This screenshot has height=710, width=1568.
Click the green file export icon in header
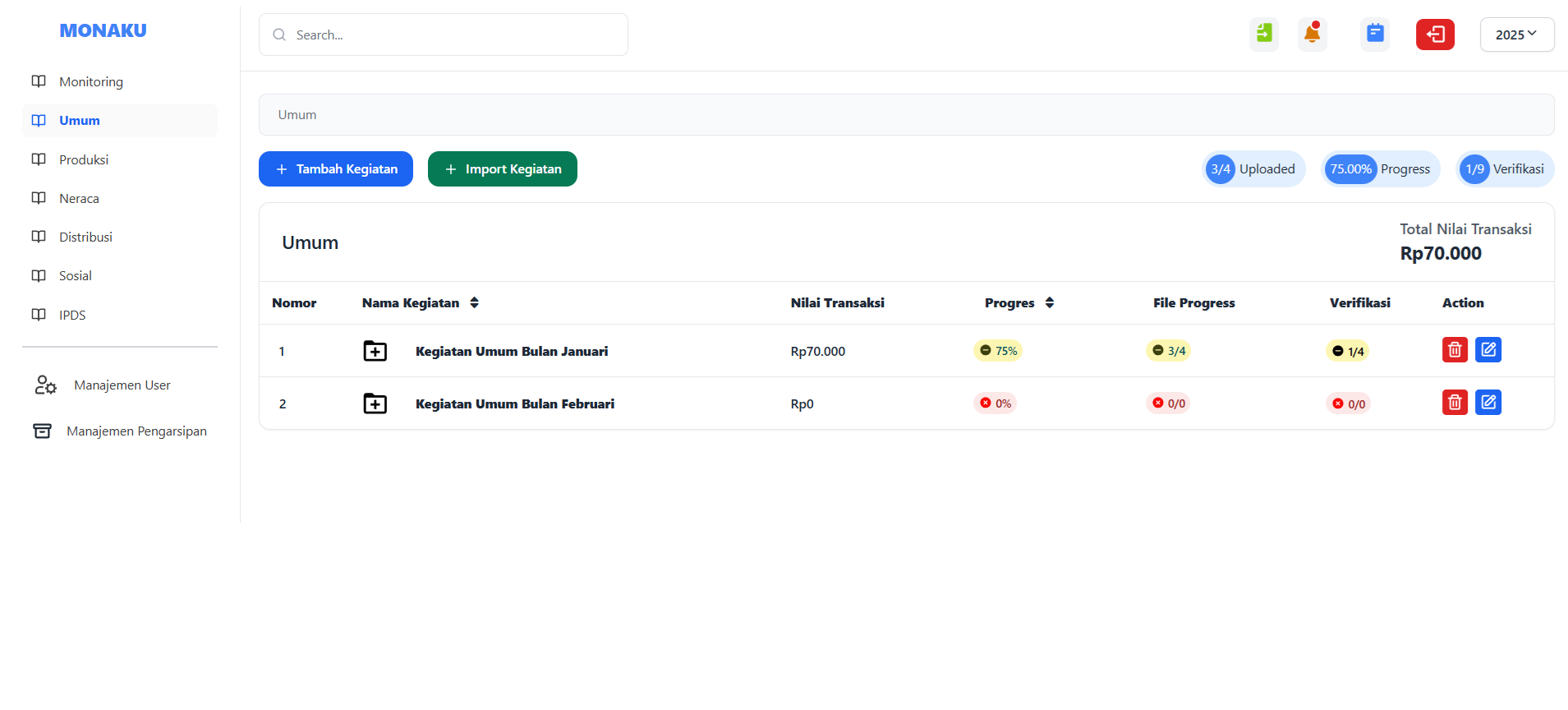(1264, 35)
